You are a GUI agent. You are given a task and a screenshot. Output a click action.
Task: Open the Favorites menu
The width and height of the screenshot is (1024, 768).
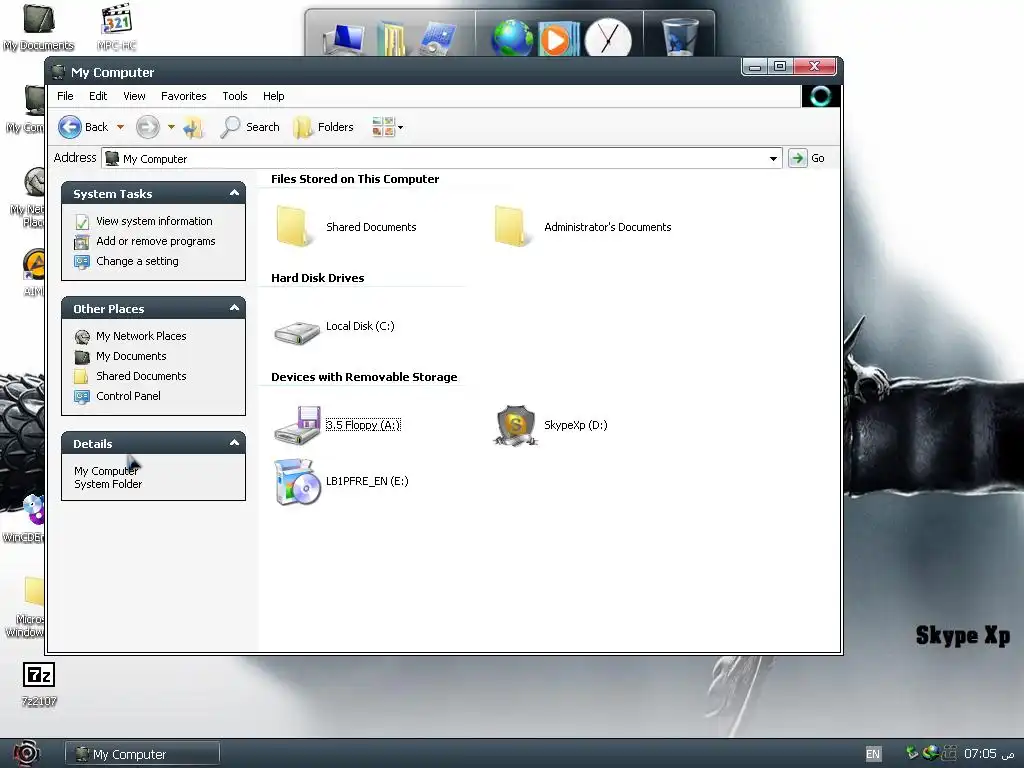click(x=184, y=96)
